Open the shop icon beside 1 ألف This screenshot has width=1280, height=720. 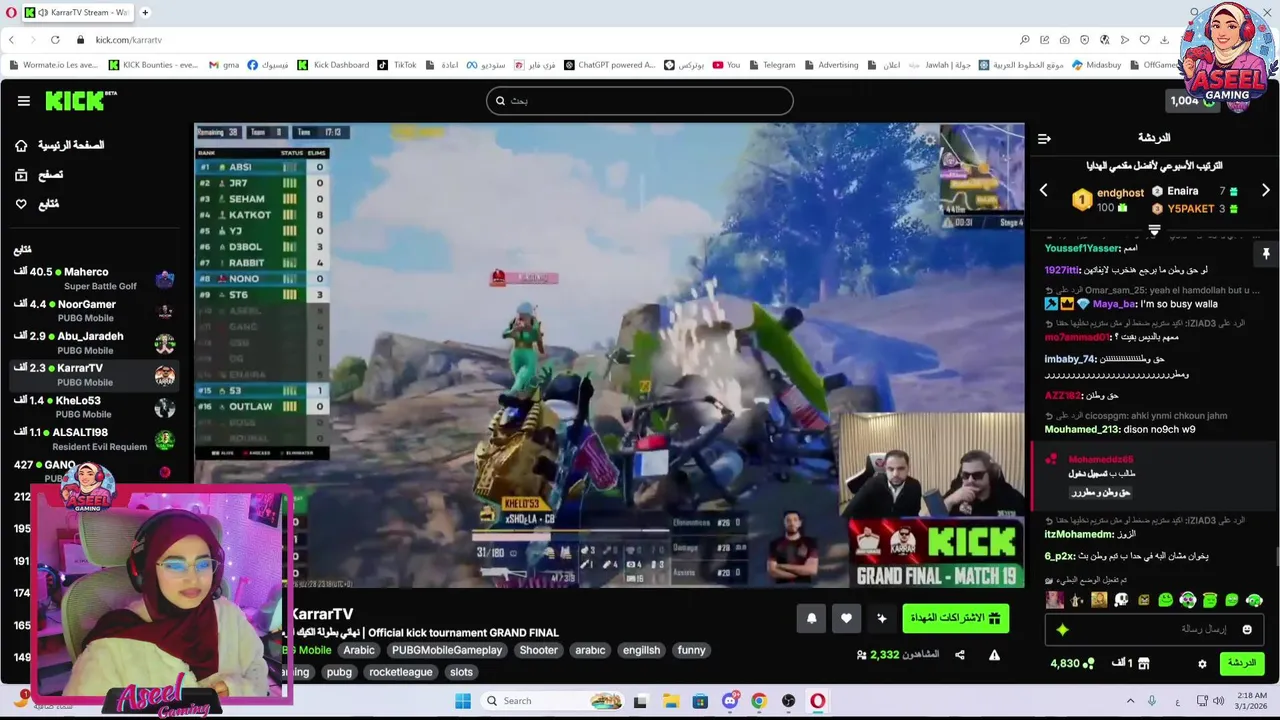pos(1144,663)
